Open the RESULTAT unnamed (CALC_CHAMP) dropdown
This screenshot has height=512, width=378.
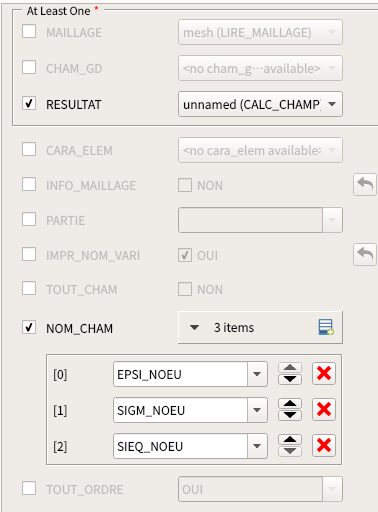260,104
